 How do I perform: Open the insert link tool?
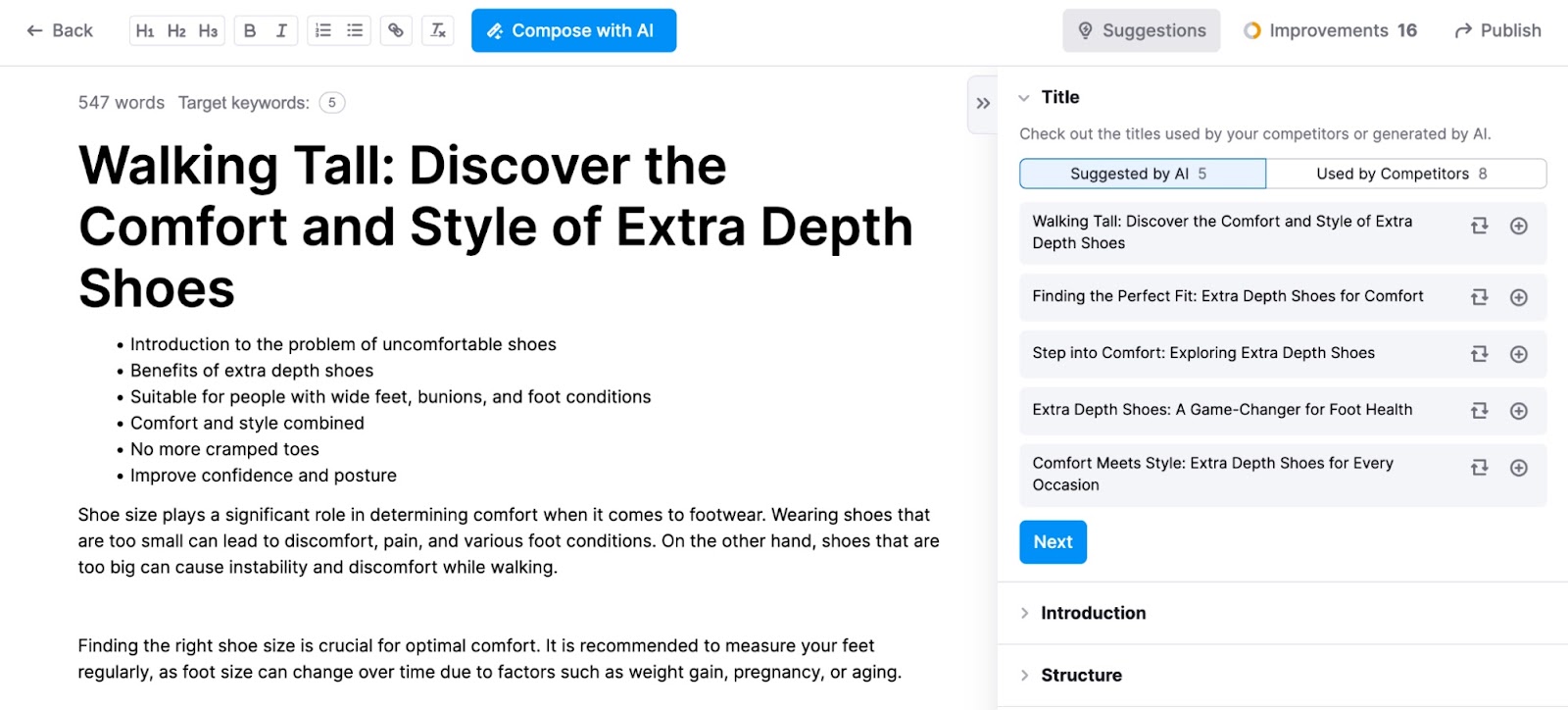395,30
